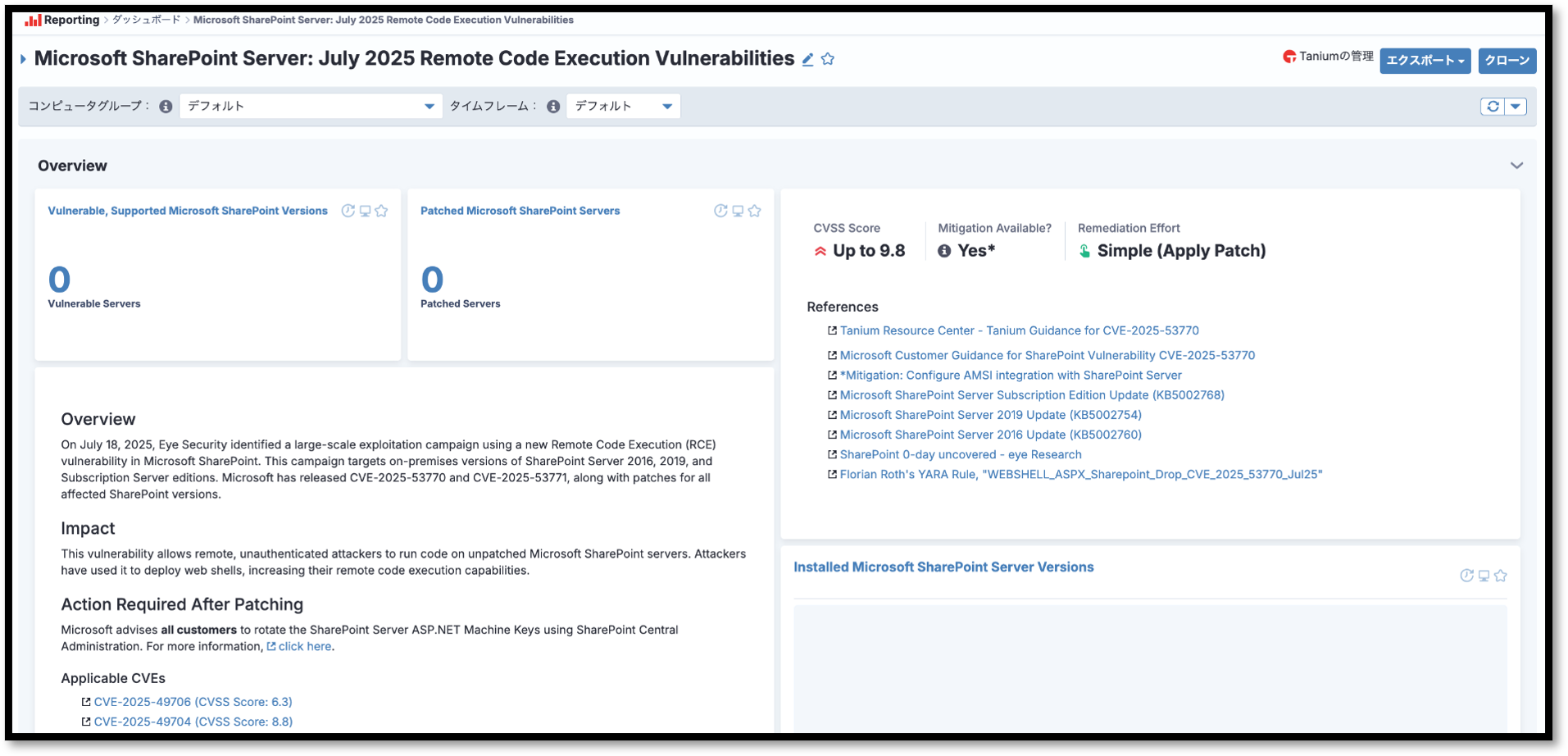The width and height of the screenshot is (1568, 756).
Task: Open the タイムフレーム dropdown
Action: [623, 106]
